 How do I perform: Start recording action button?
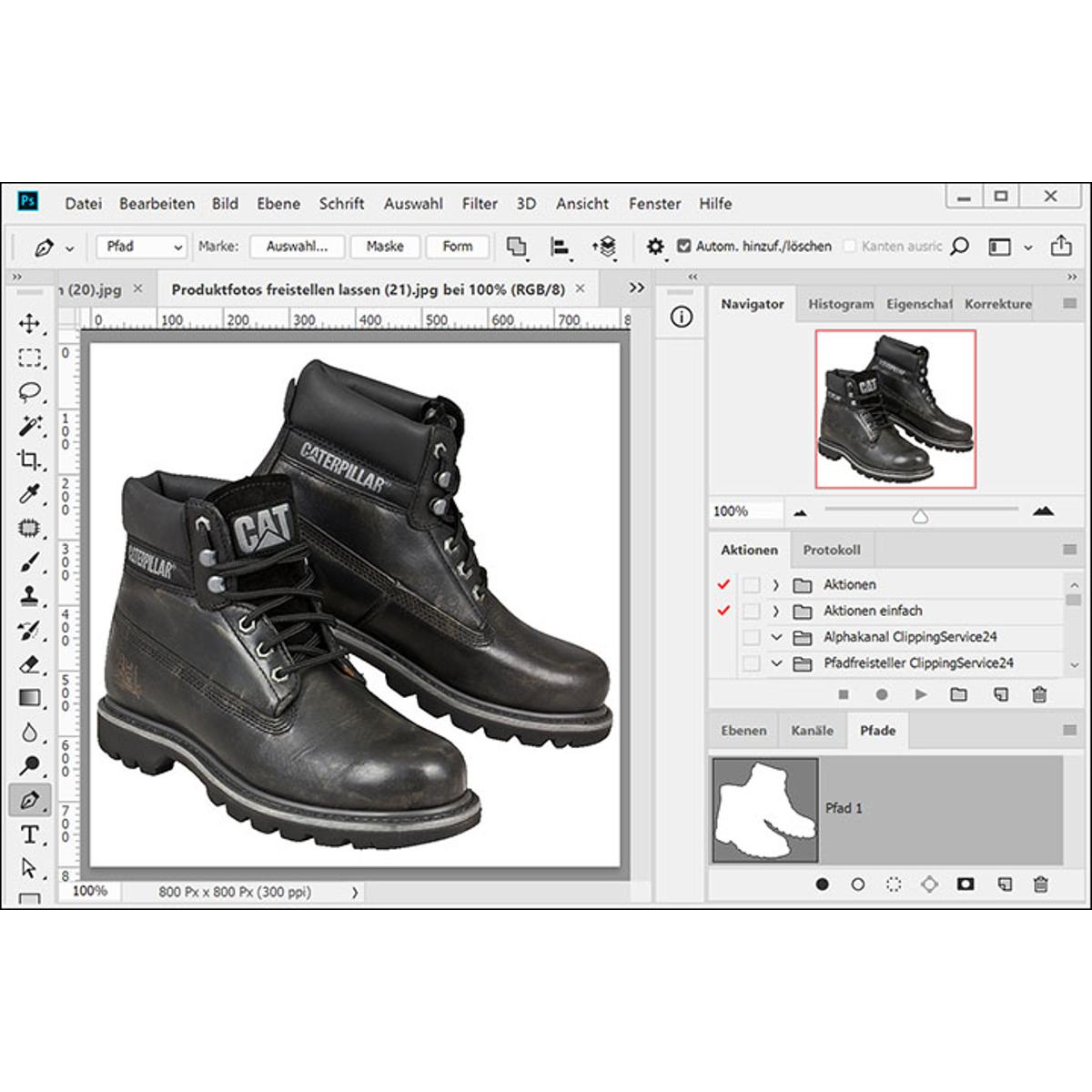point(881,695)
